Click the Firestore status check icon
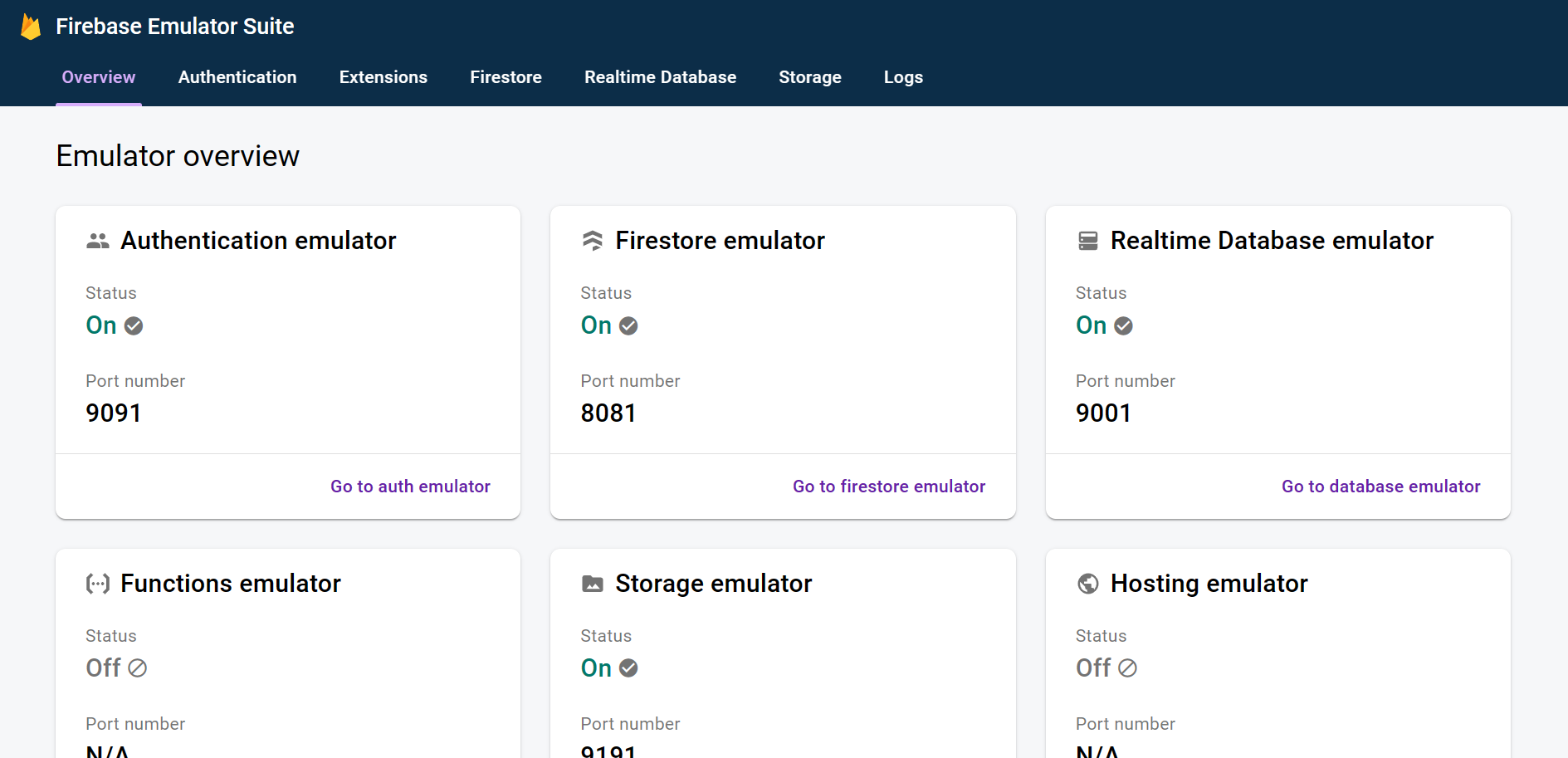Viewport: 1568px width, 758px height. pyautogui.click(x=628, y=325)
